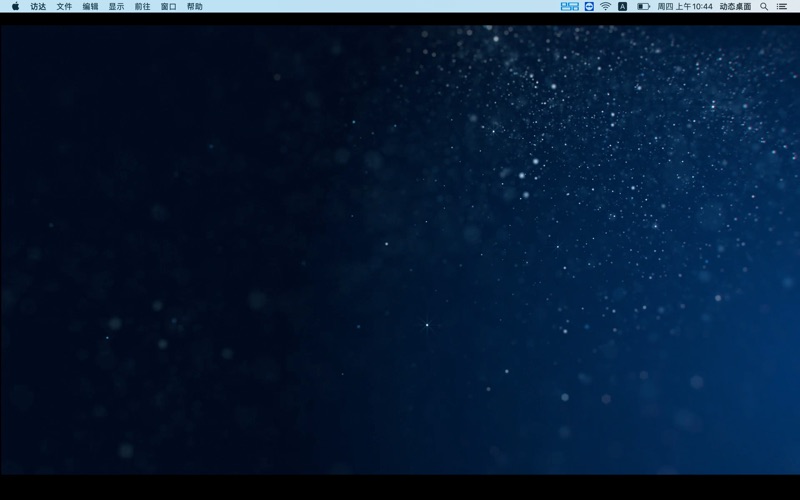Click the blue particle desktop wallpaper
The width and height of the screenshot is (800, 500).
pos(400,250)
